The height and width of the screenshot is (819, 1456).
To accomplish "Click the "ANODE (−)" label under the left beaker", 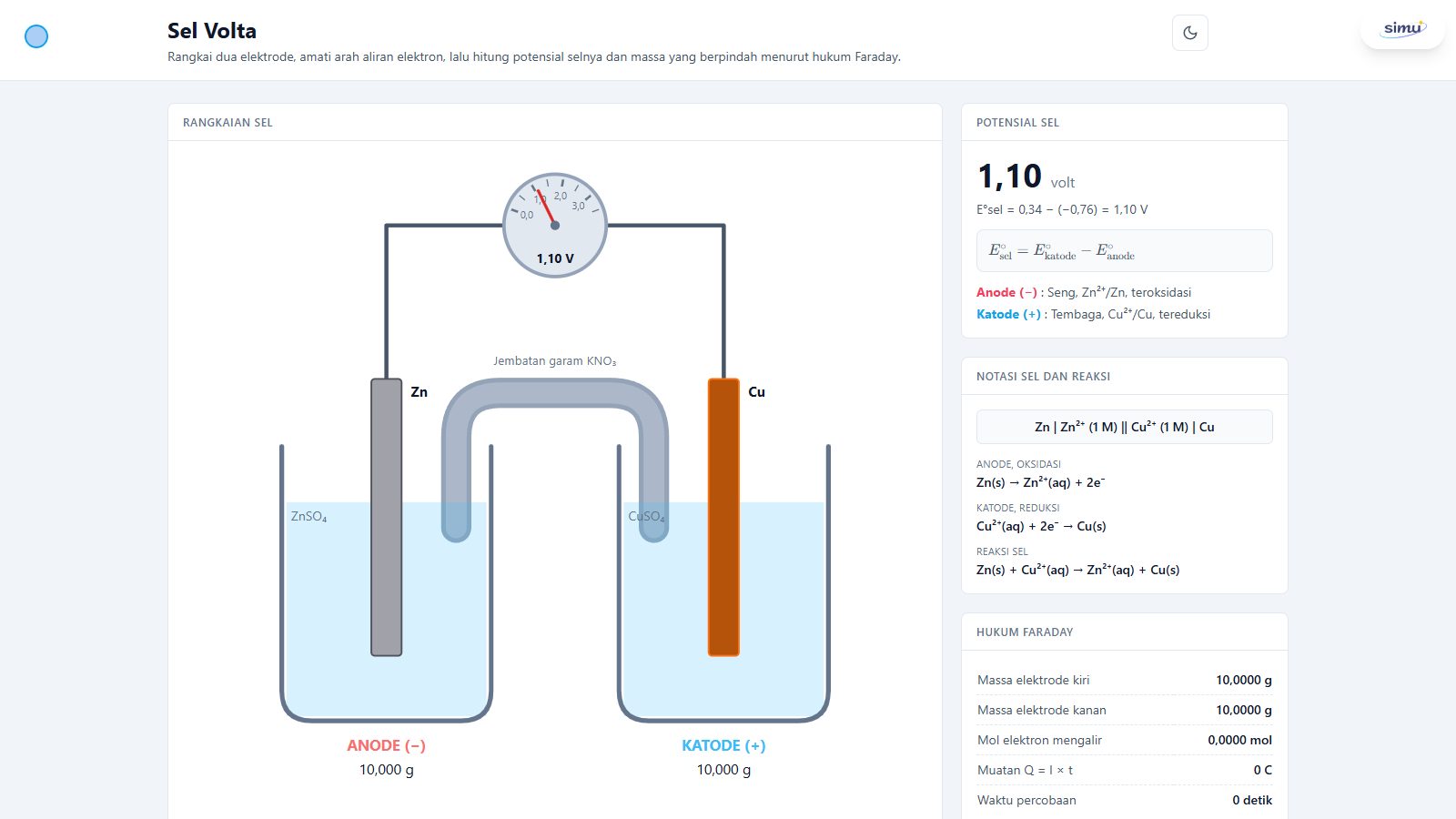I will point(386,745).
